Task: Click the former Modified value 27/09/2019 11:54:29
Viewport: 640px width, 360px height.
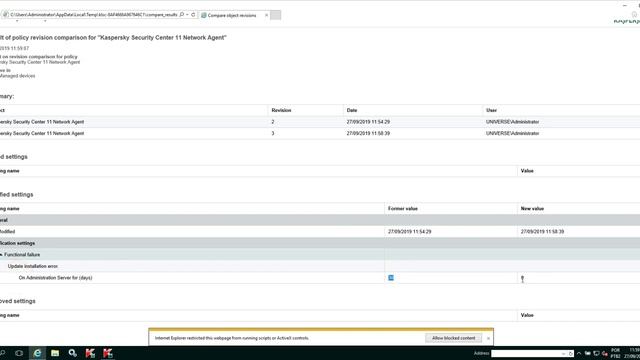Action: click(410, 231)
